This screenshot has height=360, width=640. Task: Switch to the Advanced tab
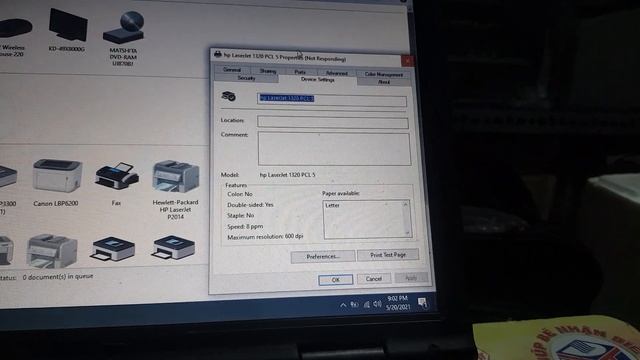(x=337, y=73)
